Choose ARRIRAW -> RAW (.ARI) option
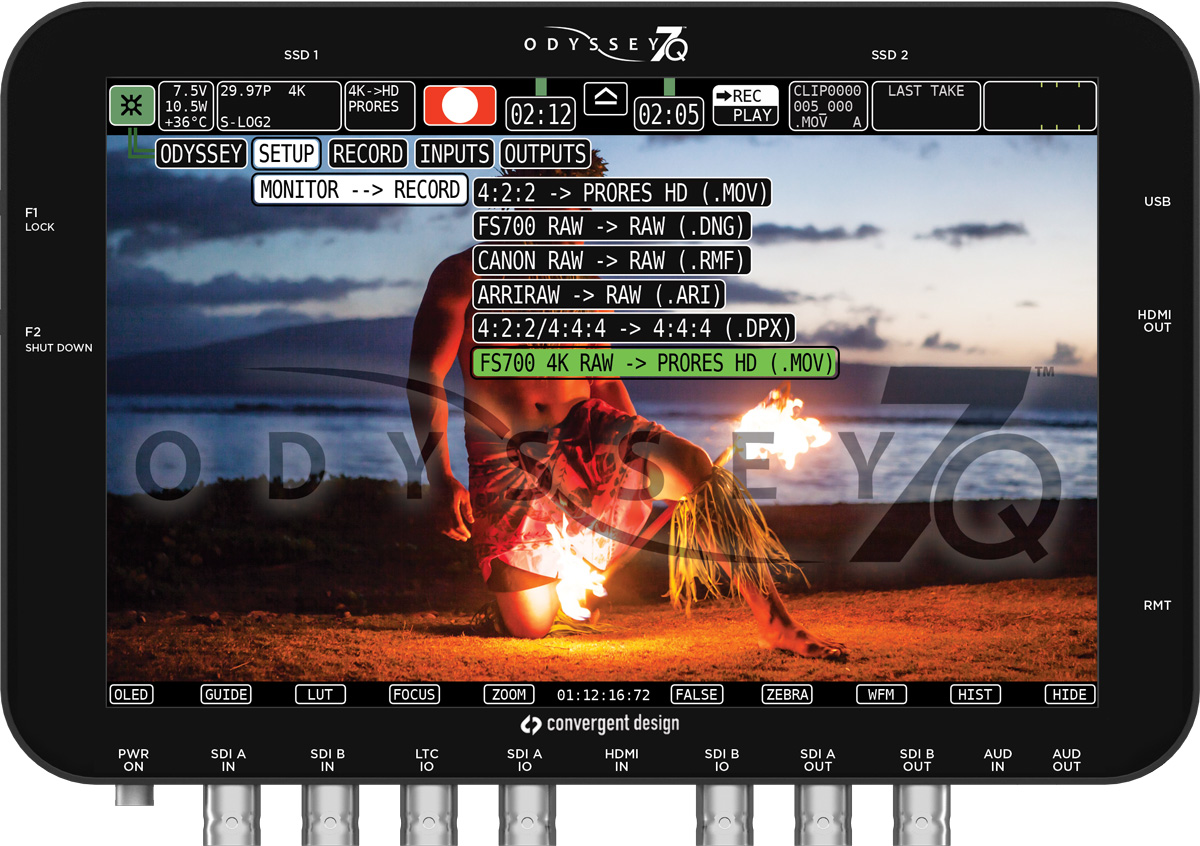The height and width of the screenshot is (846, 1200). point(600,295)
